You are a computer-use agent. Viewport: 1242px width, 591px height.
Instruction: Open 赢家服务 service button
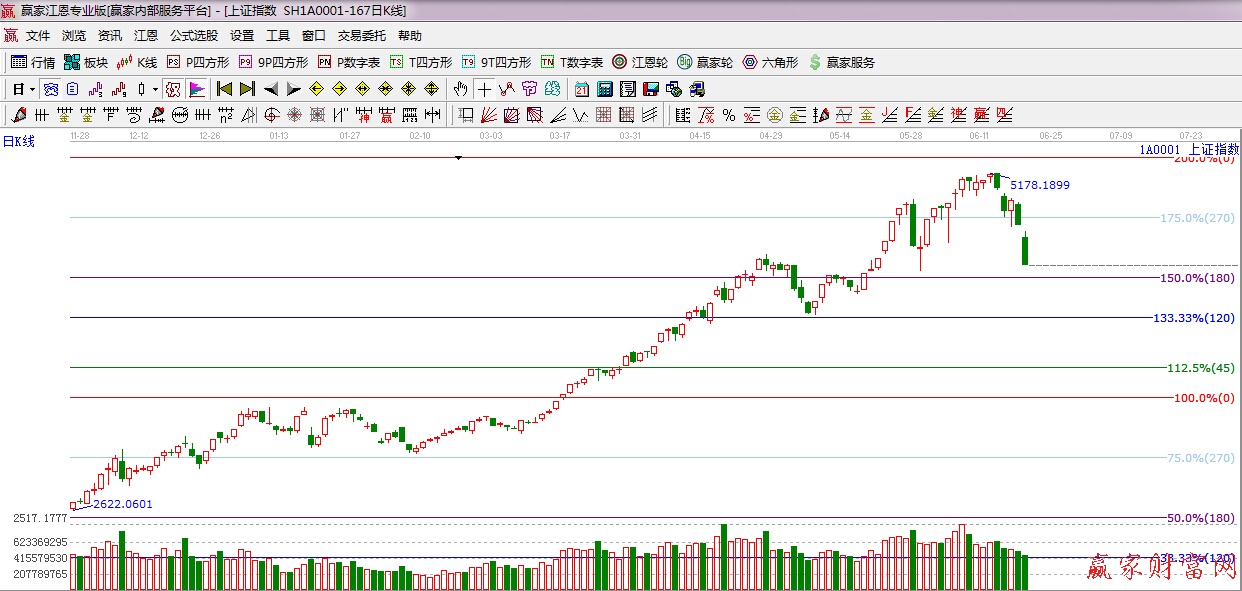[x=841, y=62]
